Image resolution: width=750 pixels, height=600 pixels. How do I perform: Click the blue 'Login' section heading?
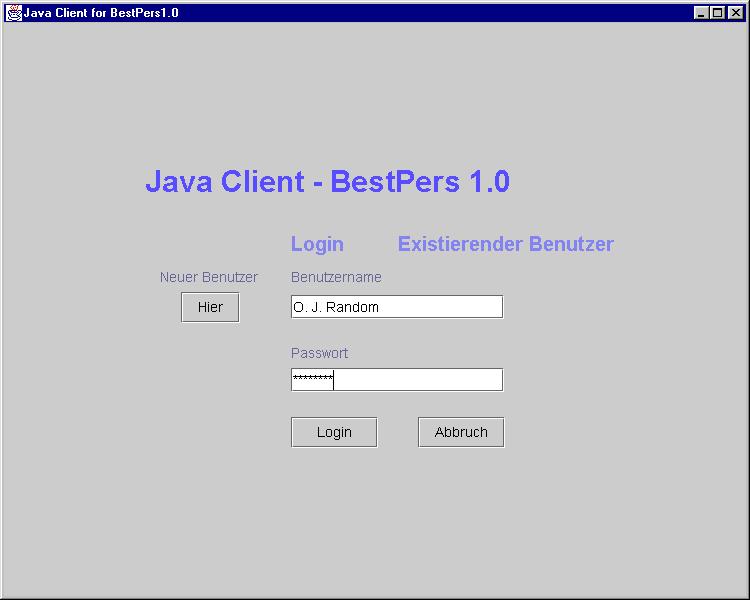point(317,244)
